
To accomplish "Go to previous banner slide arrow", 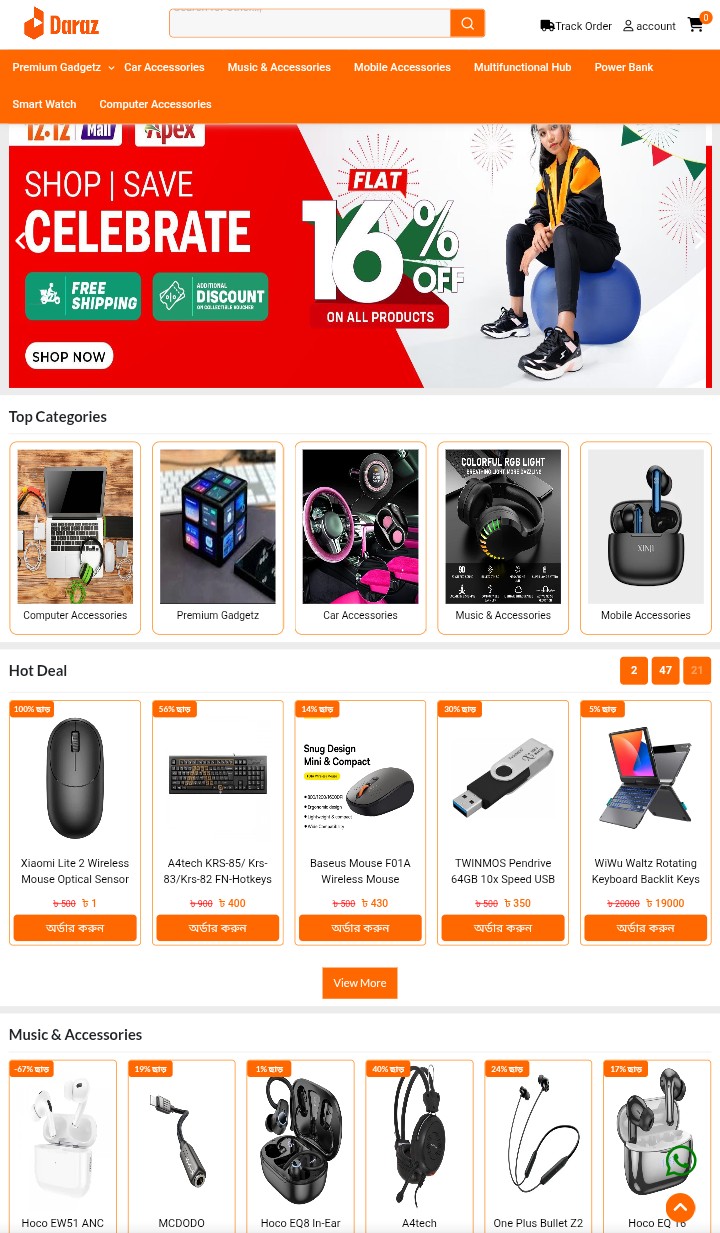I will click(21, 241).
